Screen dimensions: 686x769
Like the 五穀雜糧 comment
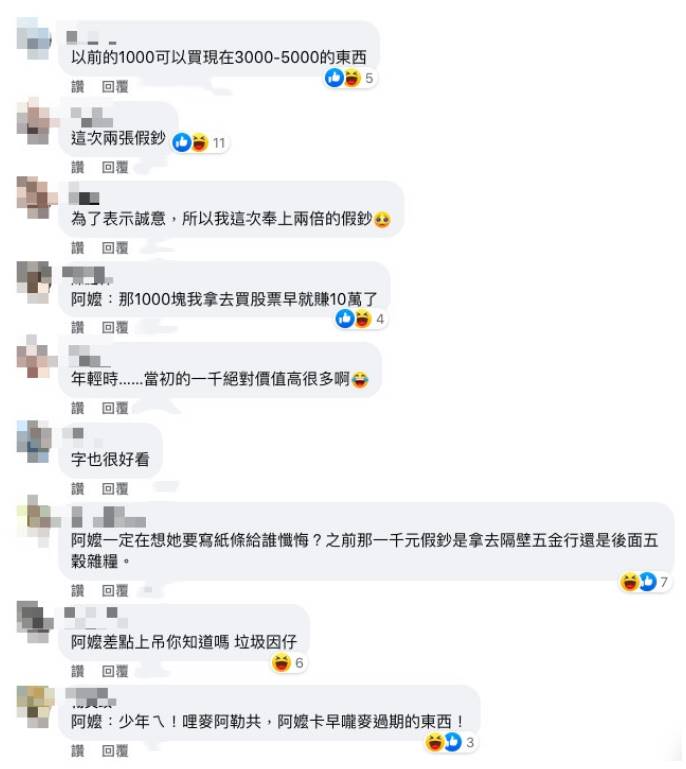tap(77, 590)
